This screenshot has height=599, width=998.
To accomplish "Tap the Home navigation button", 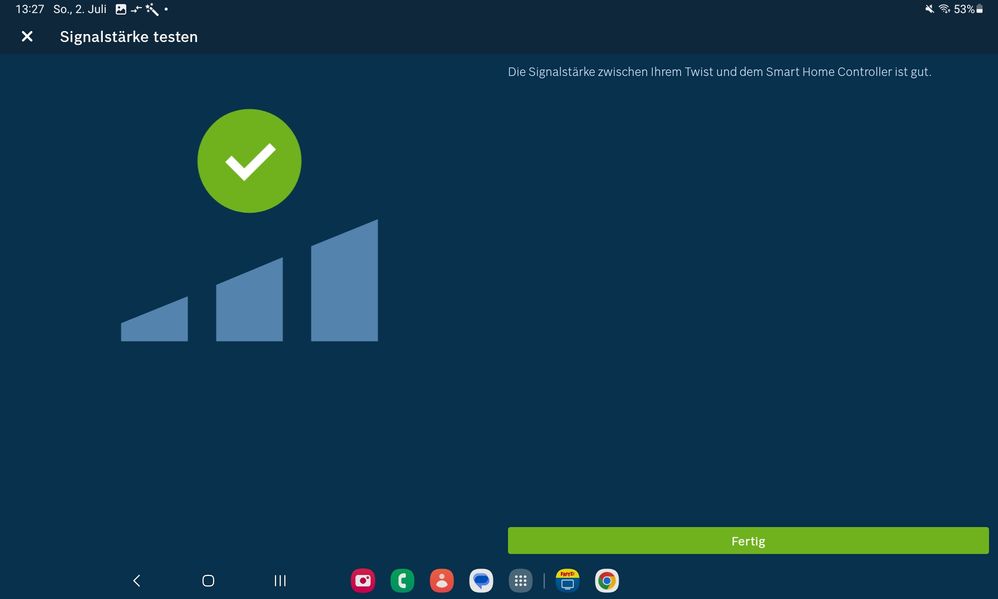I will click(207, 580).
